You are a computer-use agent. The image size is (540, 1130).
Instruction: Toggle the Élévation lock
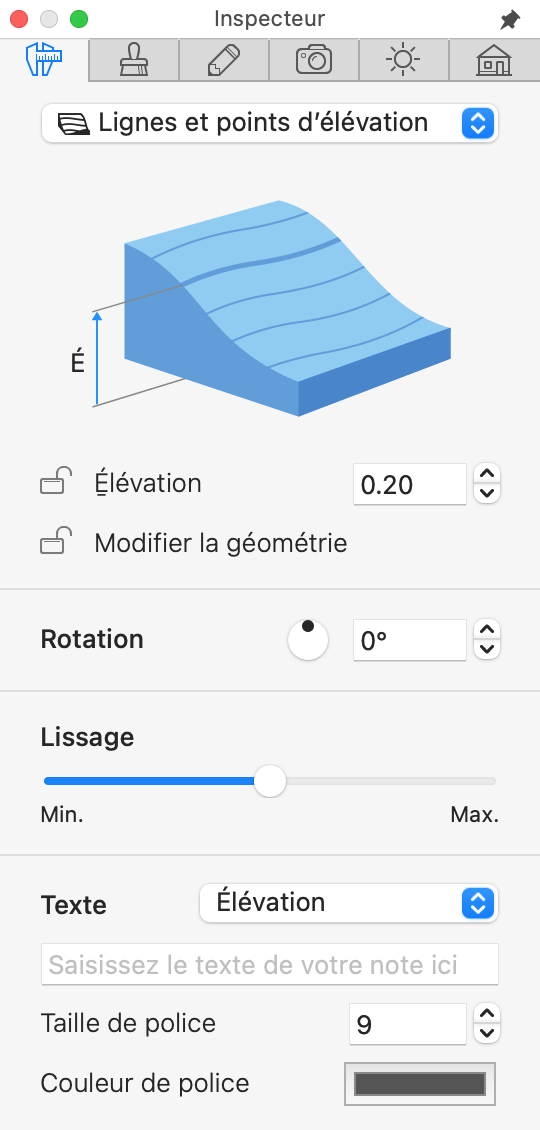56,481
